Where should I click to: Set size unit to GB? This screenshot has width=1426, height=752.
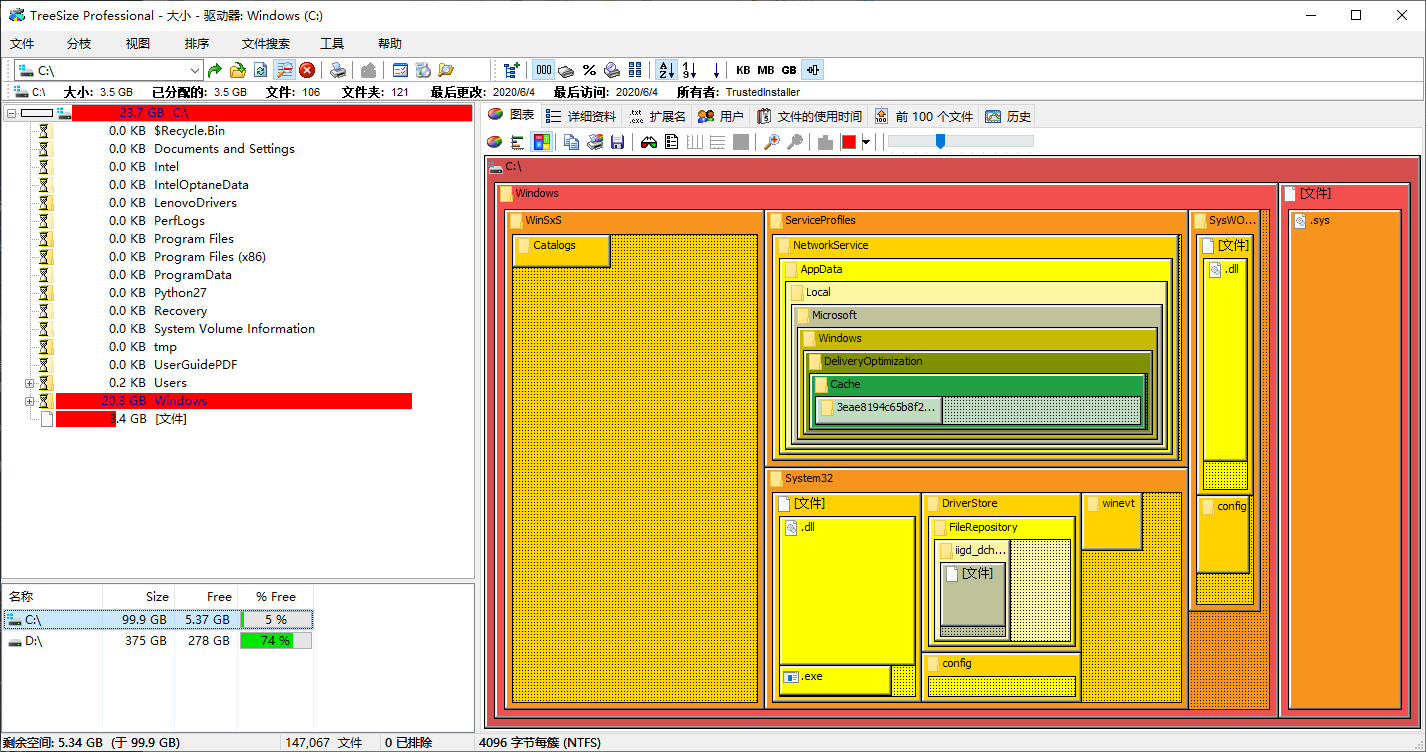click(x=789, y=70)
